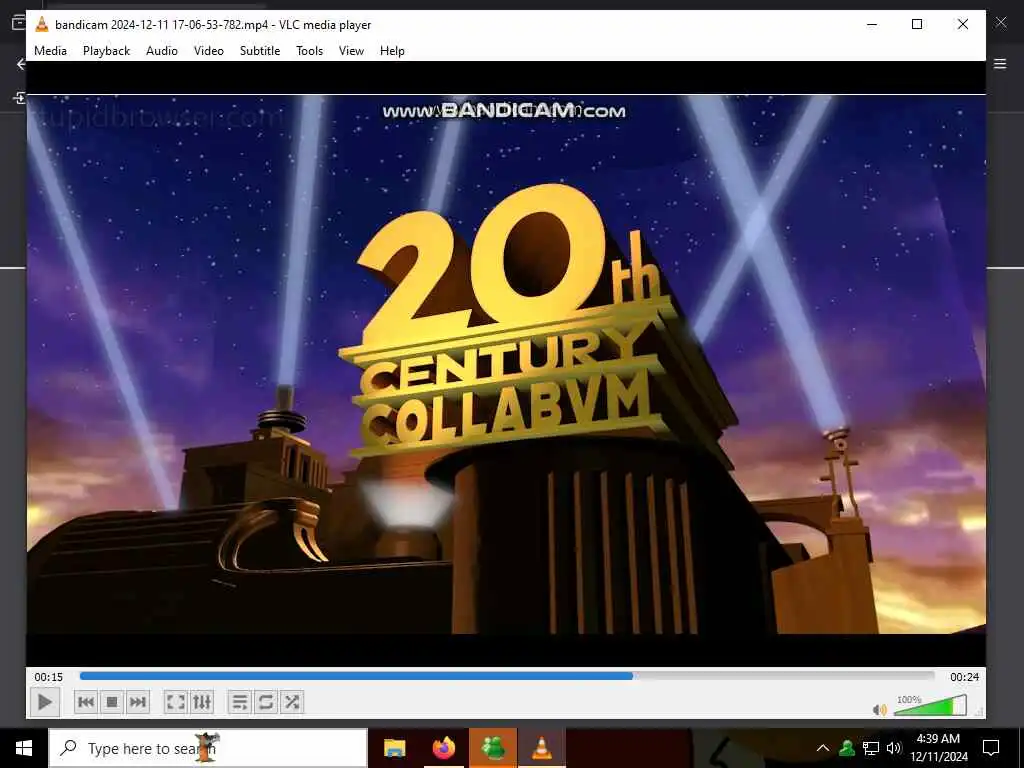Start playback with the Play button
1024x768 pixels.
[44, 702]
